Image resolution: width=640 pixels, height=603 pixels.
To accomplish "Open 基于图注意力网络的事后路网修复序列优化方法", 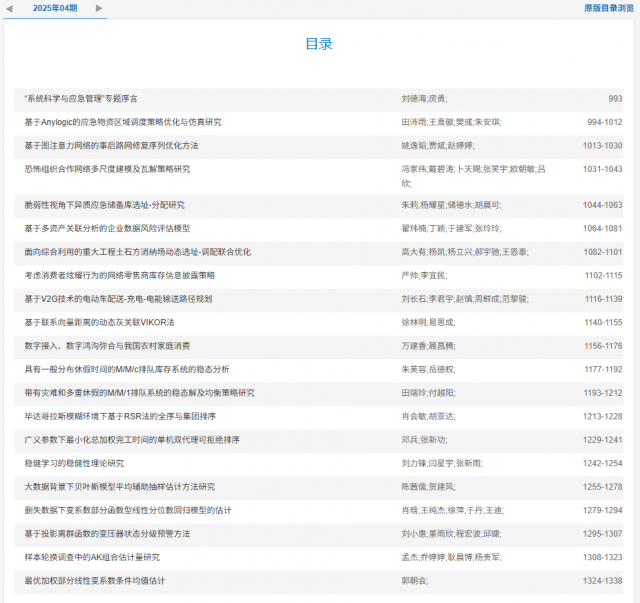I will pos(111,146).
